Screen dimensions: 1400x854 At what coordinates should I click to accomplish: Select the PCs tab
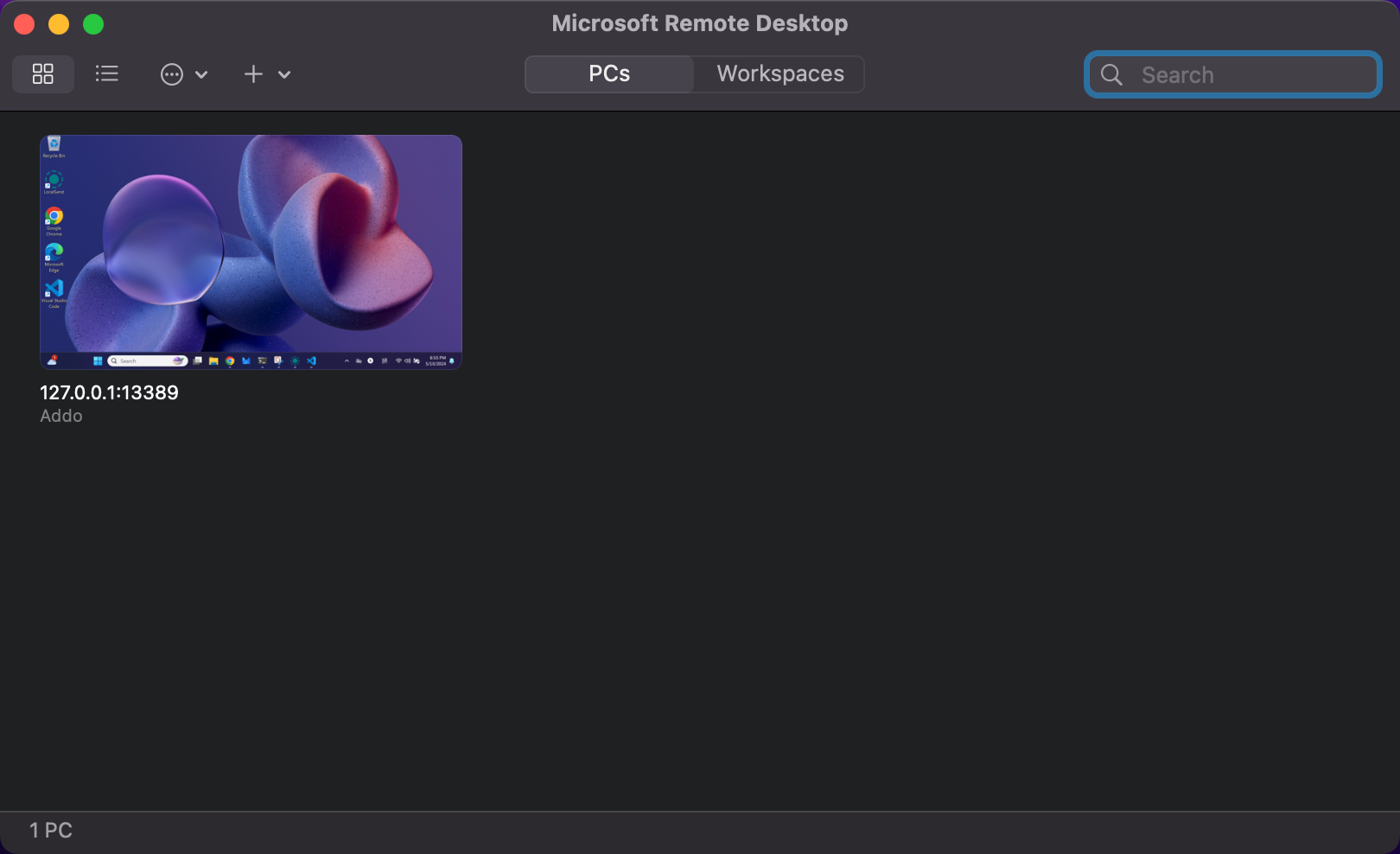[x=609, y=74]
